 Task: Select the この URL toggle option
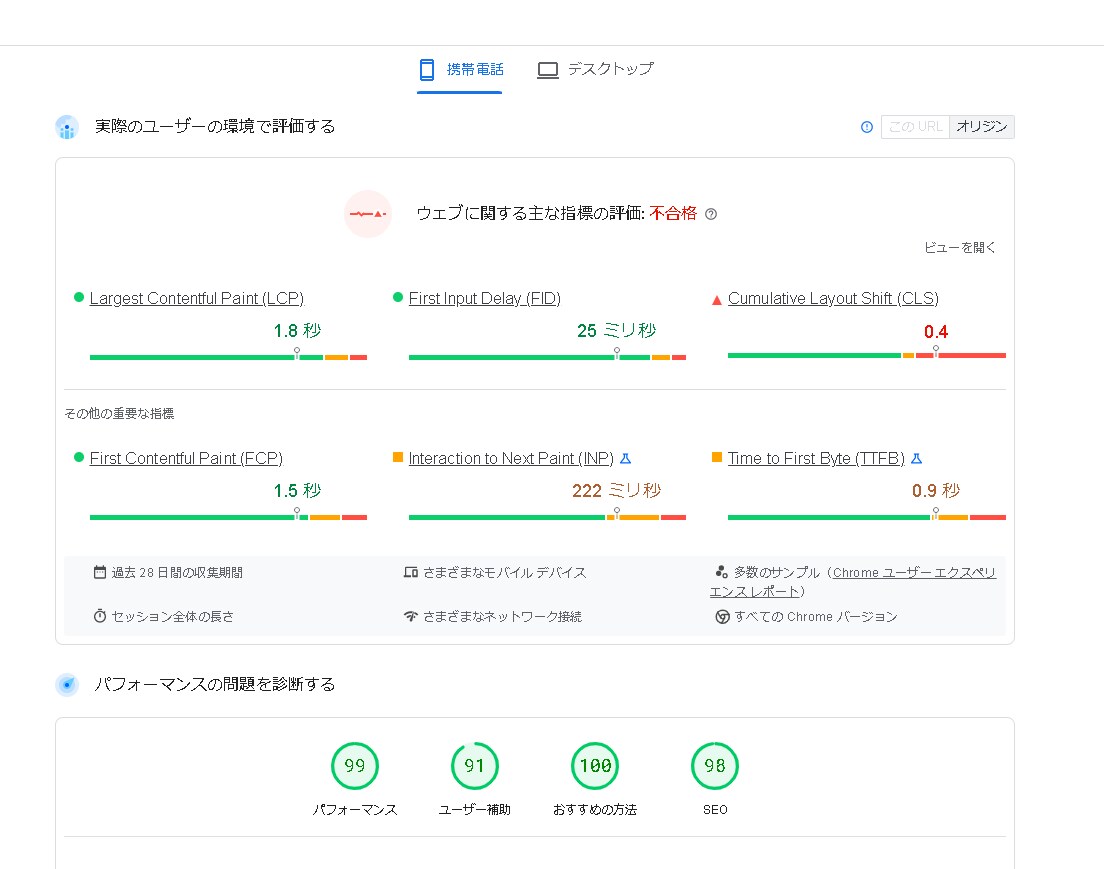click(x=915, y=127)
